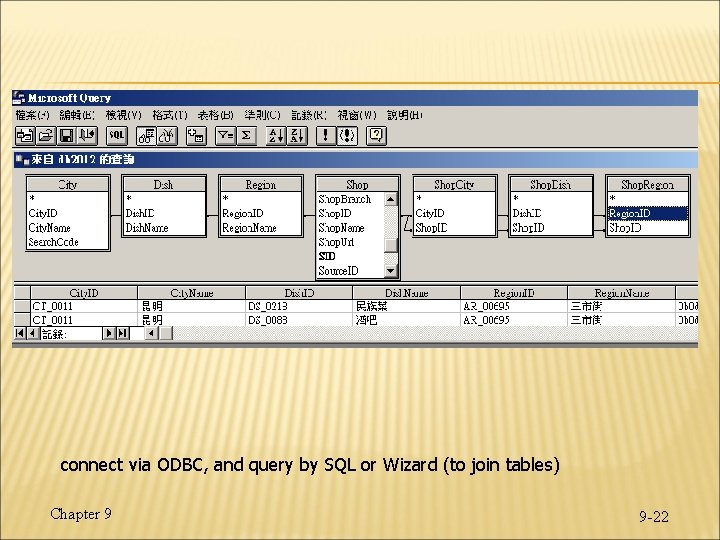Click the query child window control icon
720x540 pixels.
coord(22,160)
